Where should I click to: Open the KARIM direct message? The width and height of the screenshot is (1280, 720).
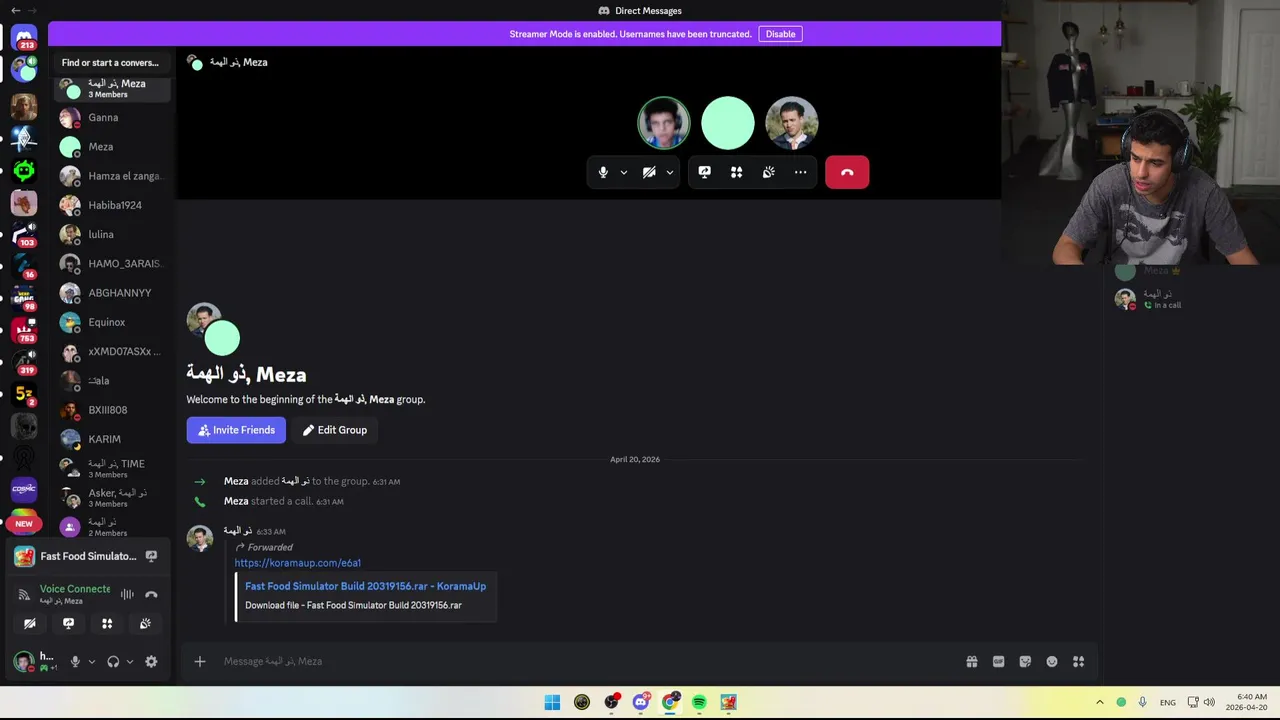(112, 439)
